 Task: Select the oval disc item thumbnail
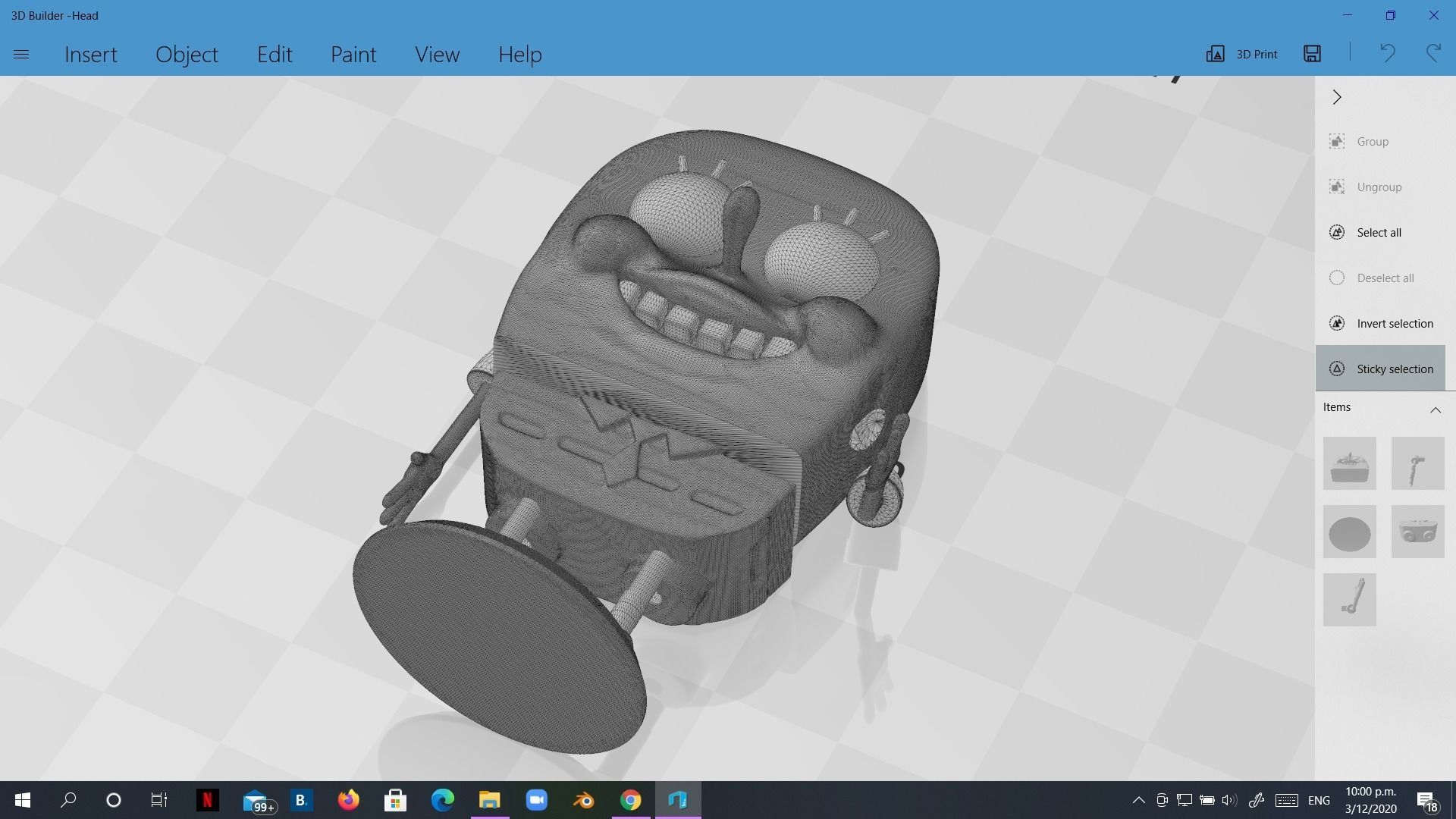[1349, 532]
